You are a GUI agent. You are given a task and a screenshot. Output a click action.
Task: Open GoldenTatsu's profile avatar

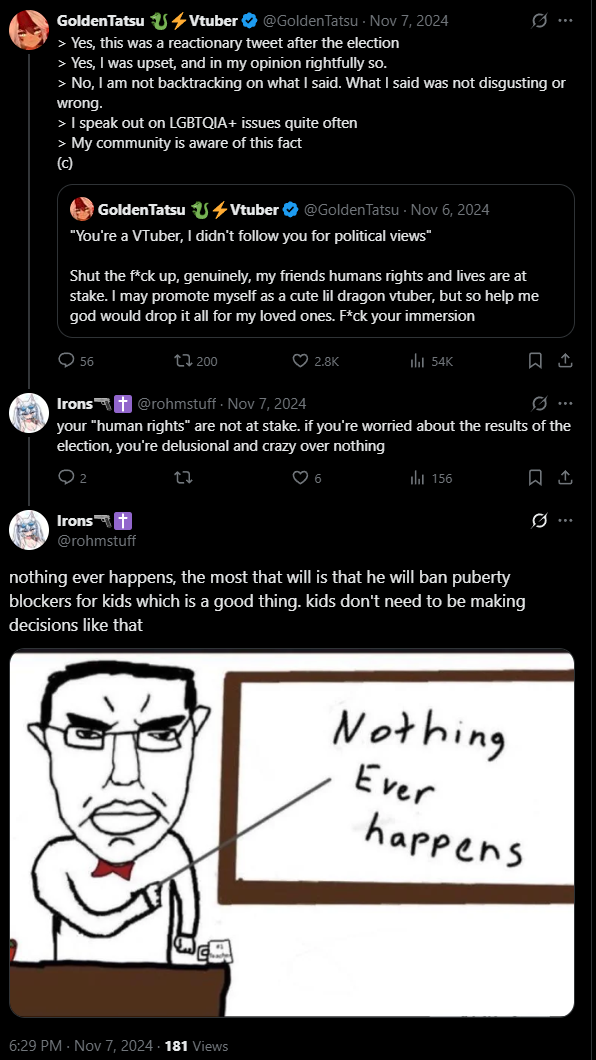click(x=29, y=30)
